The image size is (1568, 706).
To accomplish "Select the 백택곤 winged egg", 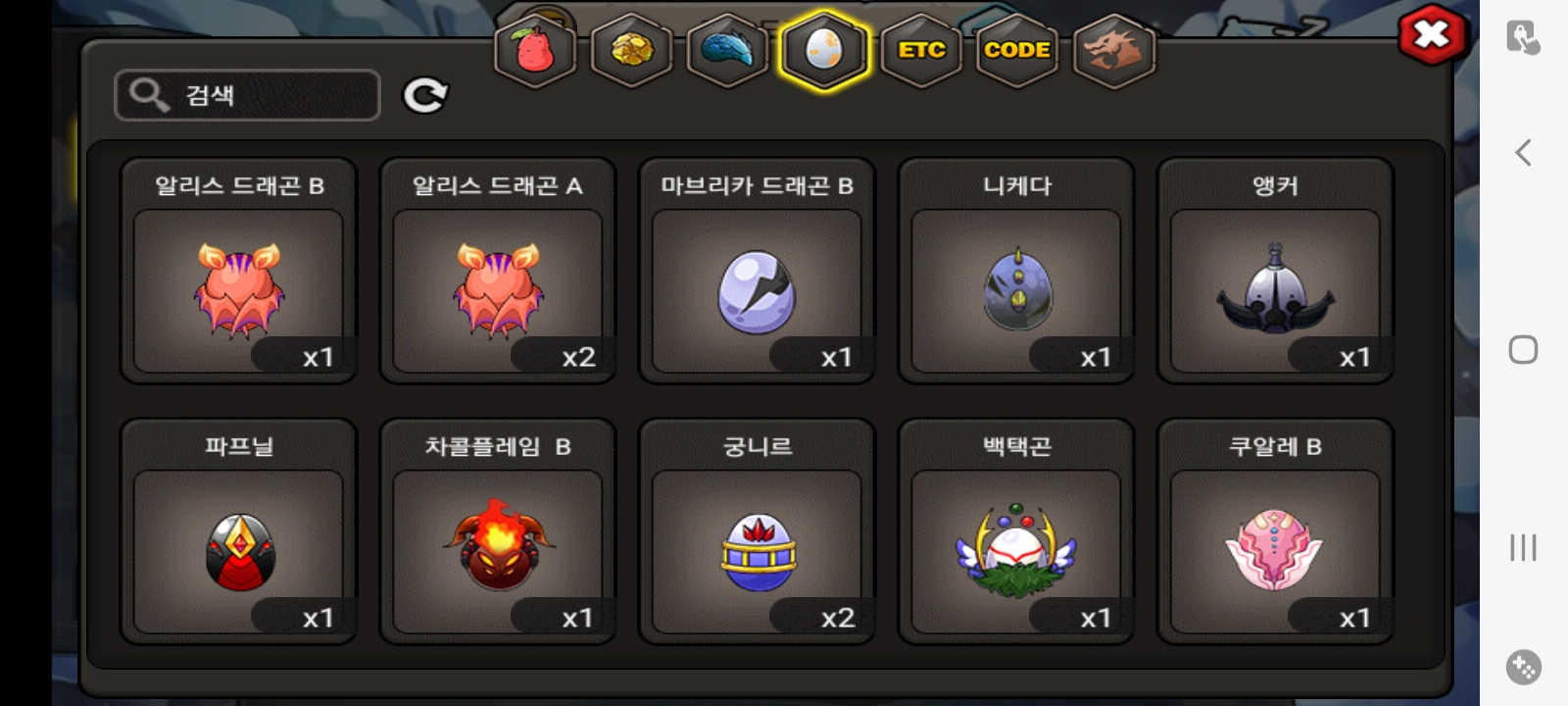I will (1016, 531).
